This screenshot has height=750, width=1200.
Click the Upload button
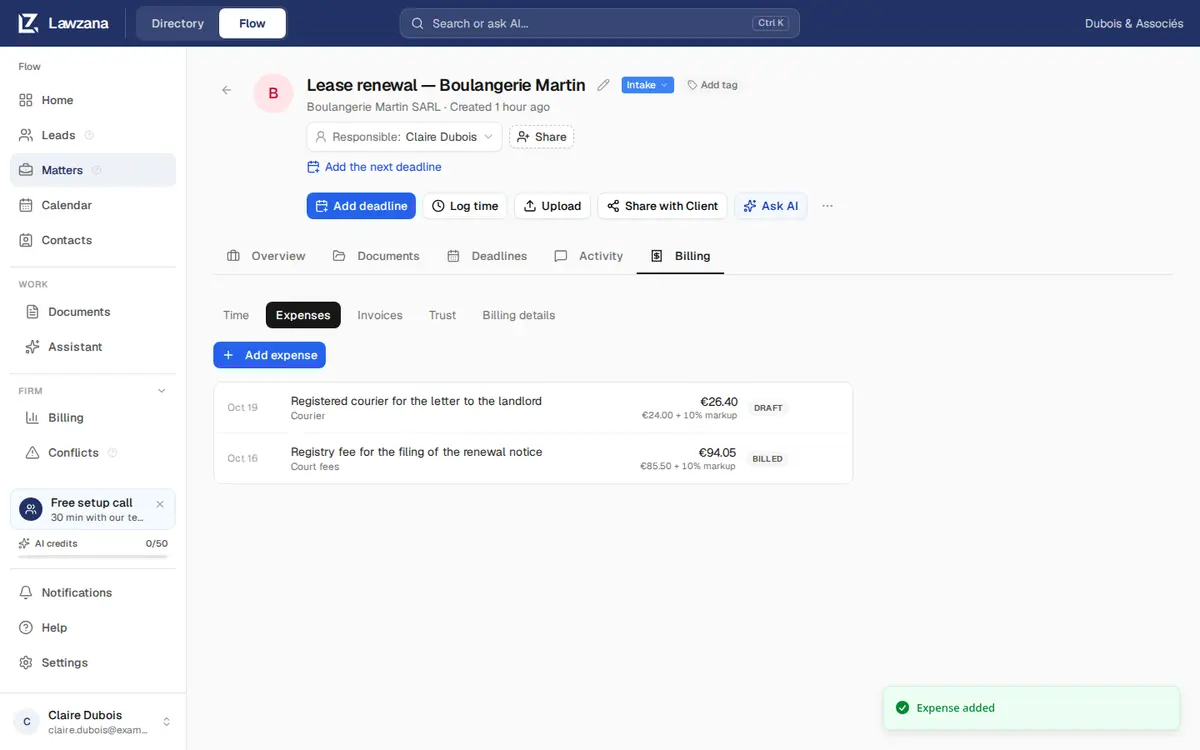coord(552,206)
